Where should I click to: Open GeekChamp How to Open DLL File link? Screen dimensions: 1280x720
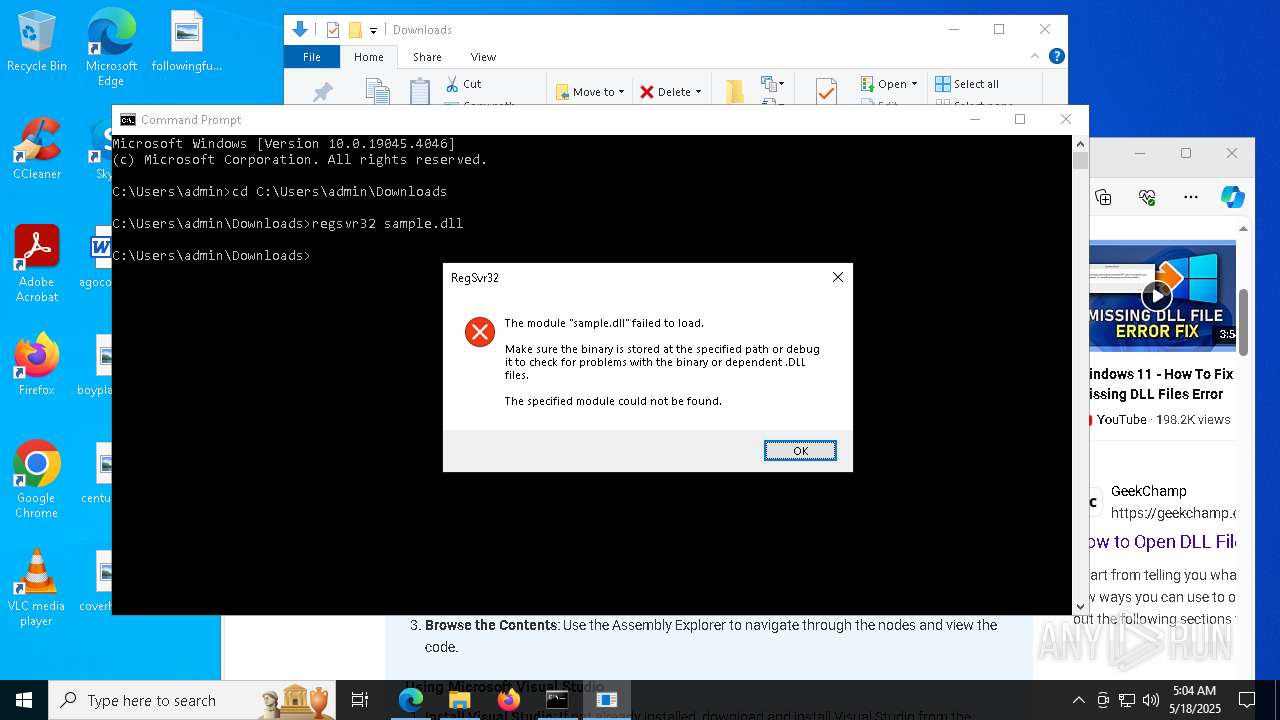[1163, 542]
